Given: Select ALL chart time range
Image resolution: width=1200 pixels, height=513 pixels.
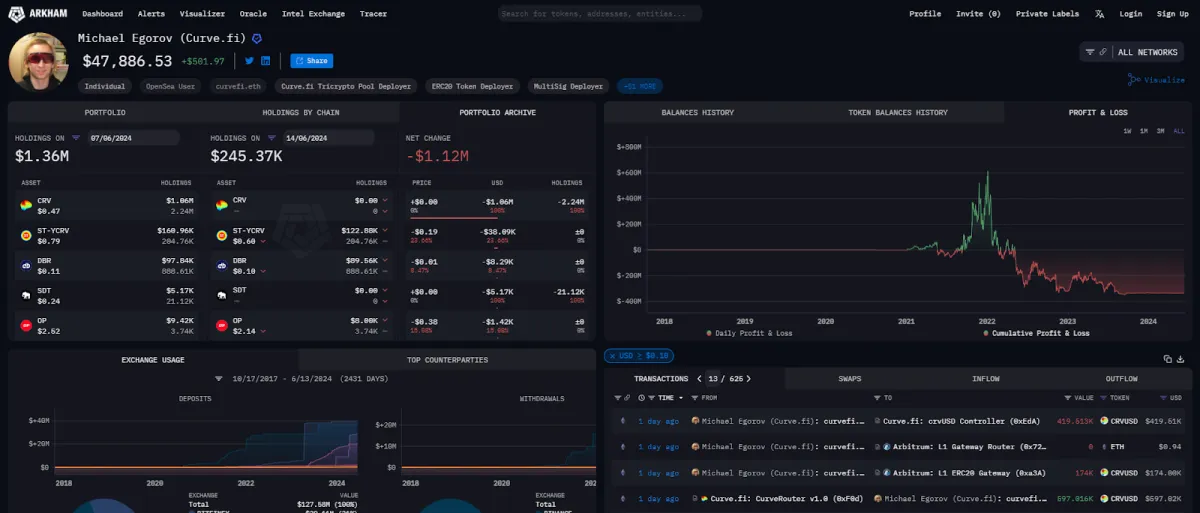Looking at the screenshot, I should 1178,131.
